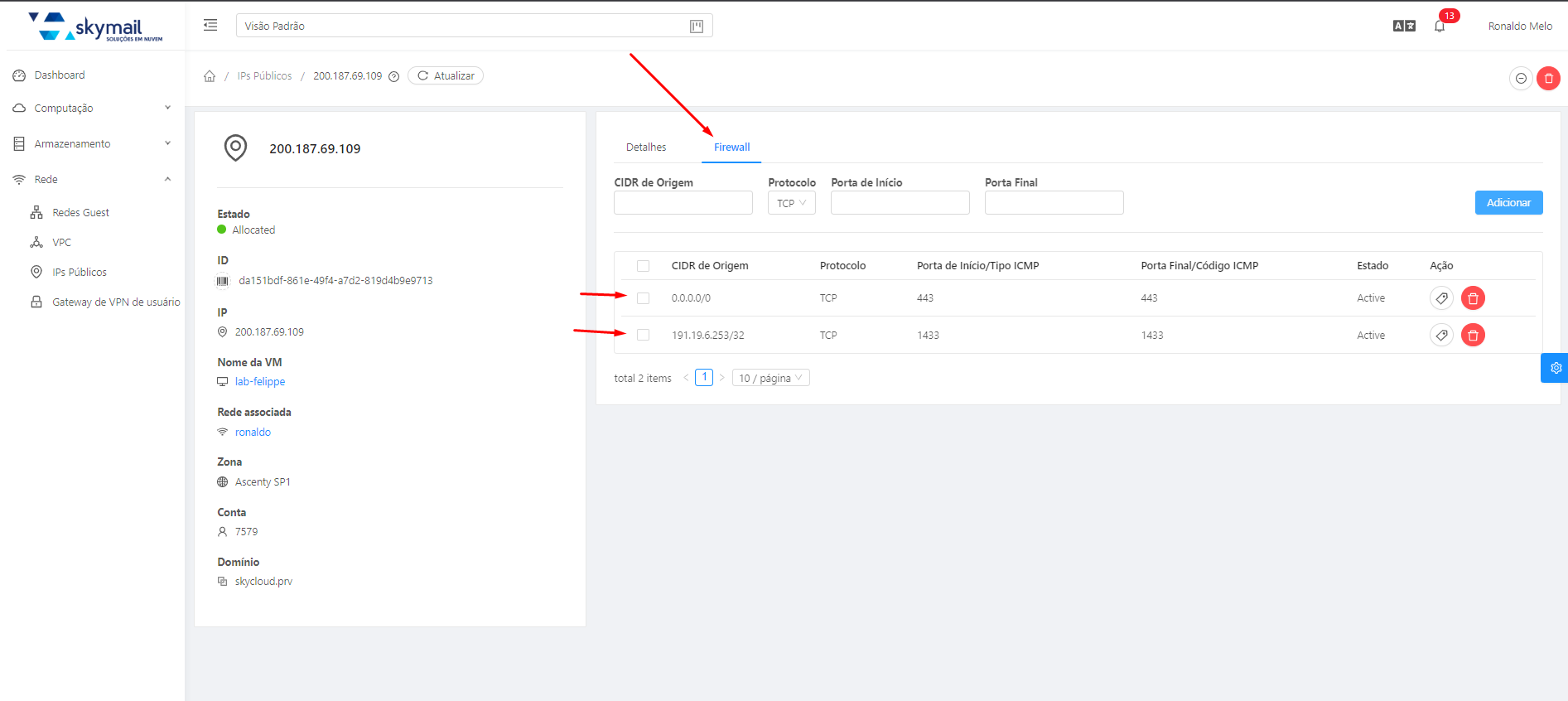Click the home breadcrumb icon

210,76
